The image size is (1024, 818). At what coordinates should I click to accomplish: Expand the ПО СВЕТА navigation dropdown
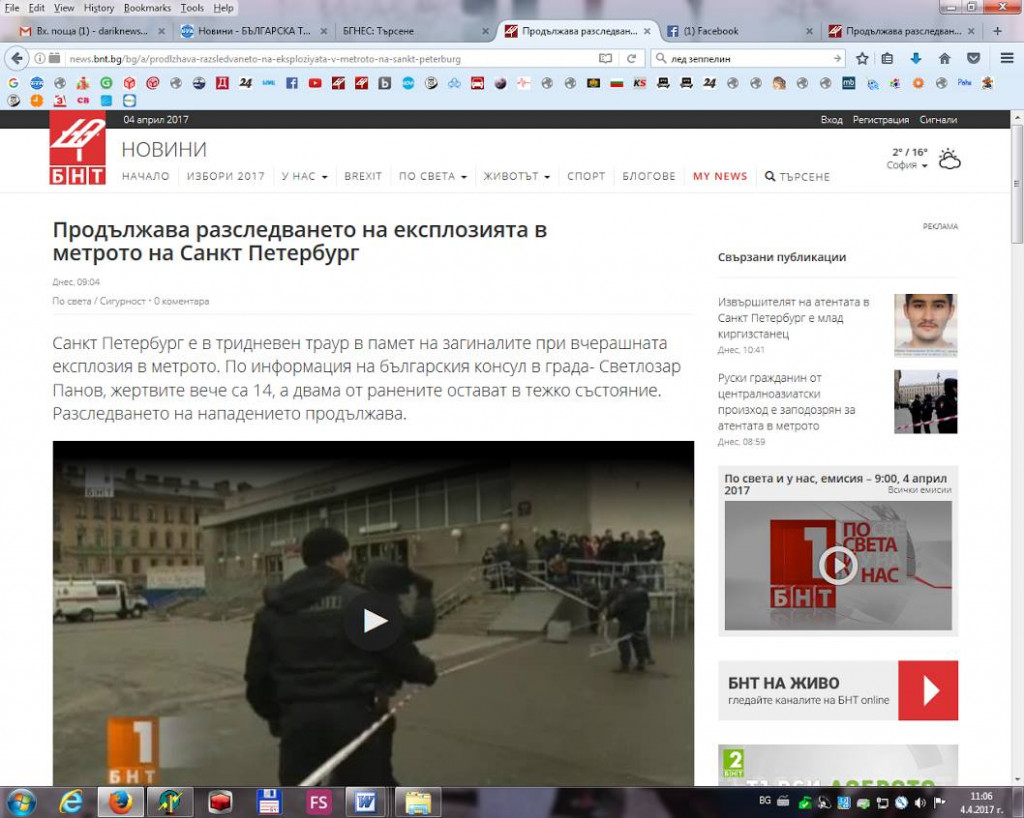(433, 176)
